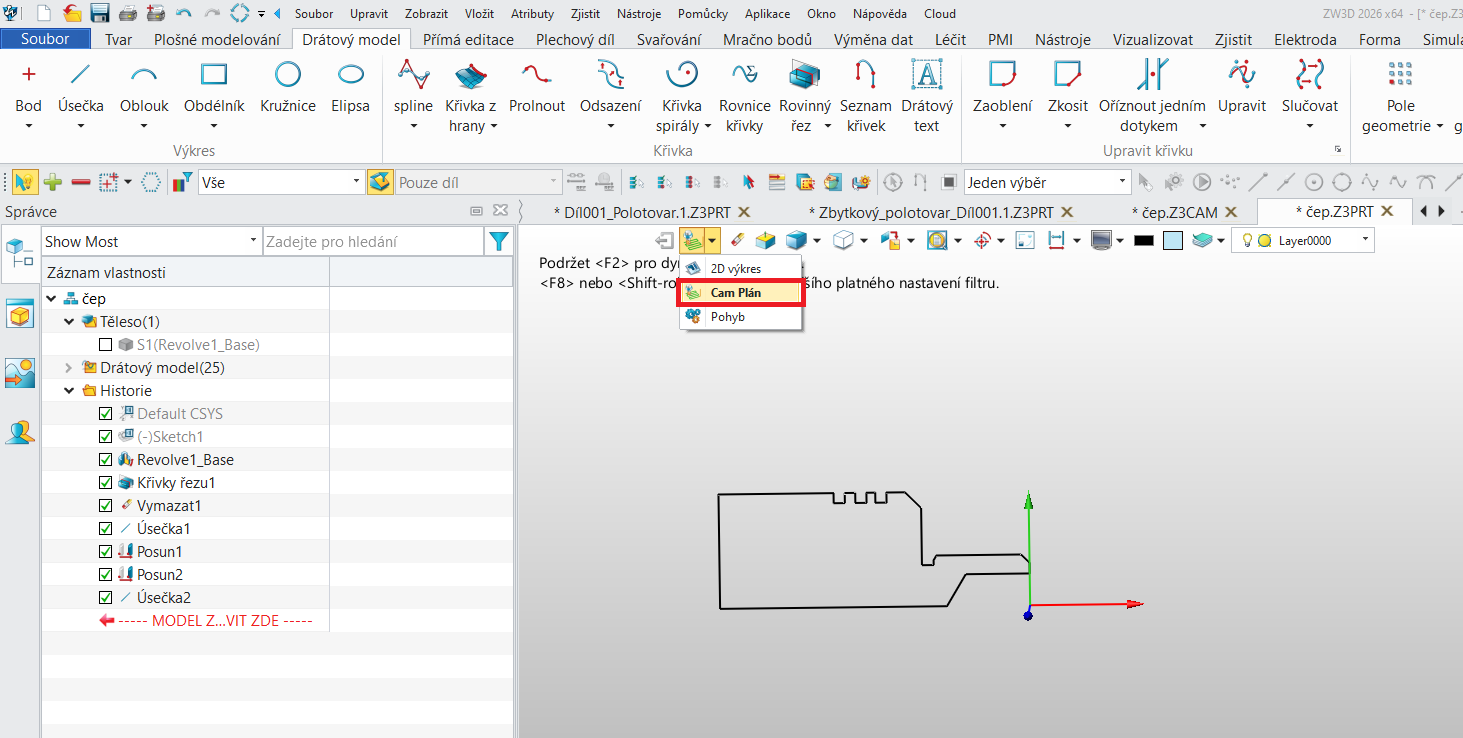Screen dimensions: 1463x738
Task: Uncheck the Křivky řezu1 checkbox
Action: [106, 483]
